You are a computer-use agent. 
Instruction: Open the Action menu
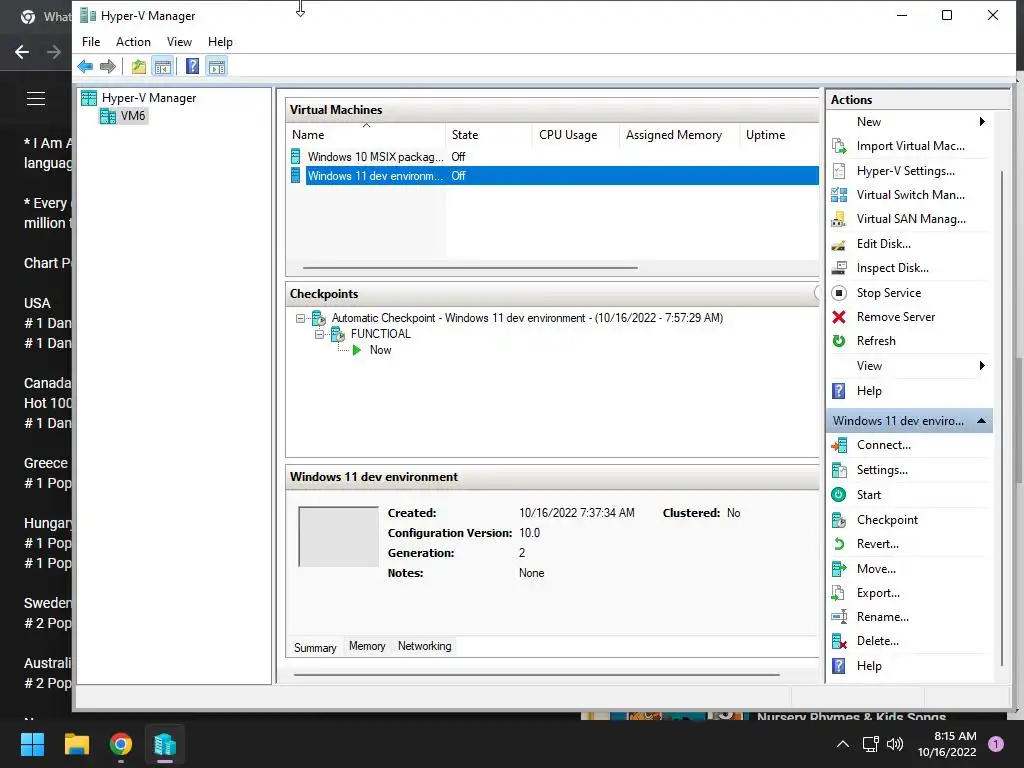133,42
